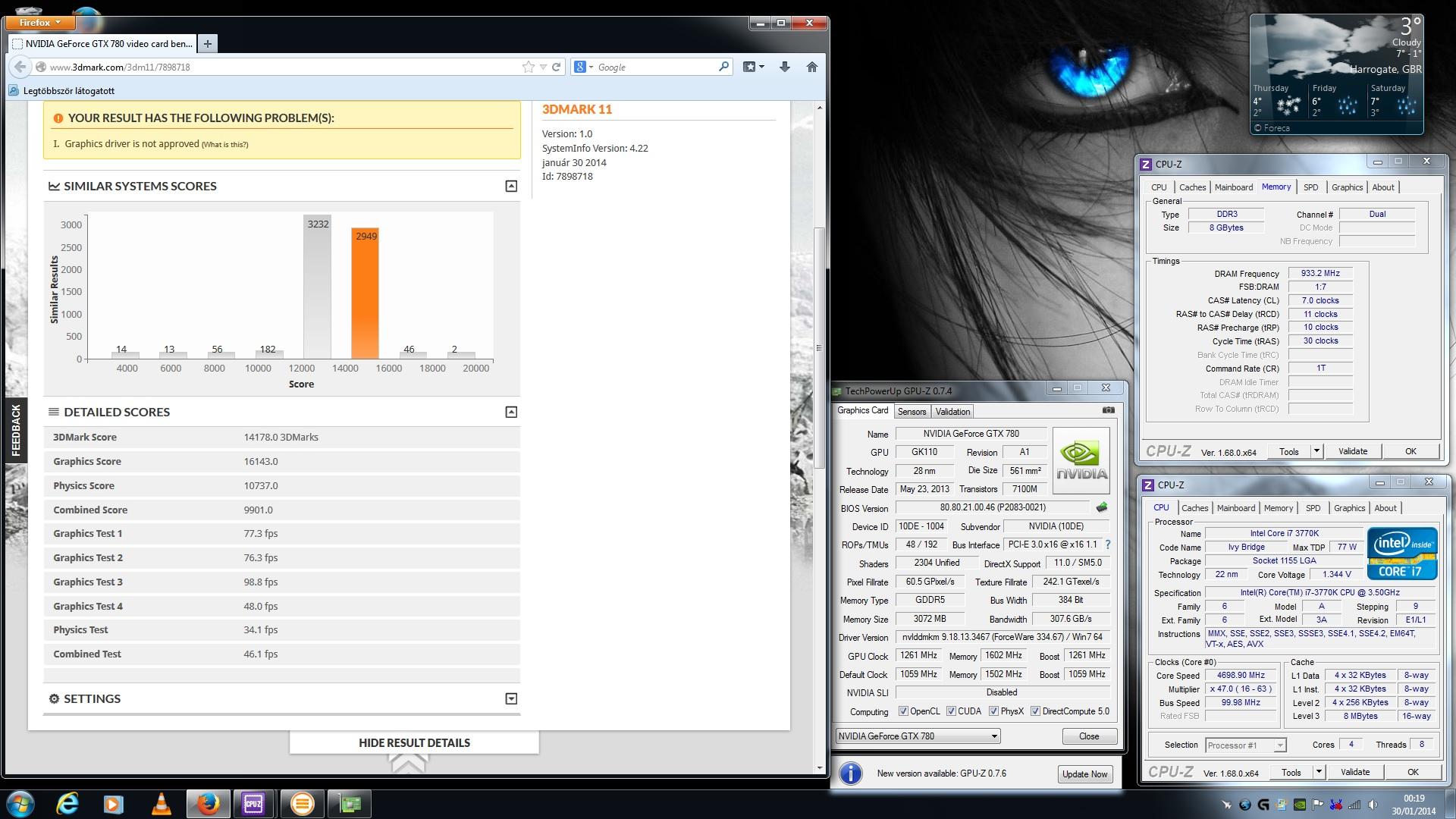
Task: Click the Bus Interface question mark
Action: coord(1107,544)
